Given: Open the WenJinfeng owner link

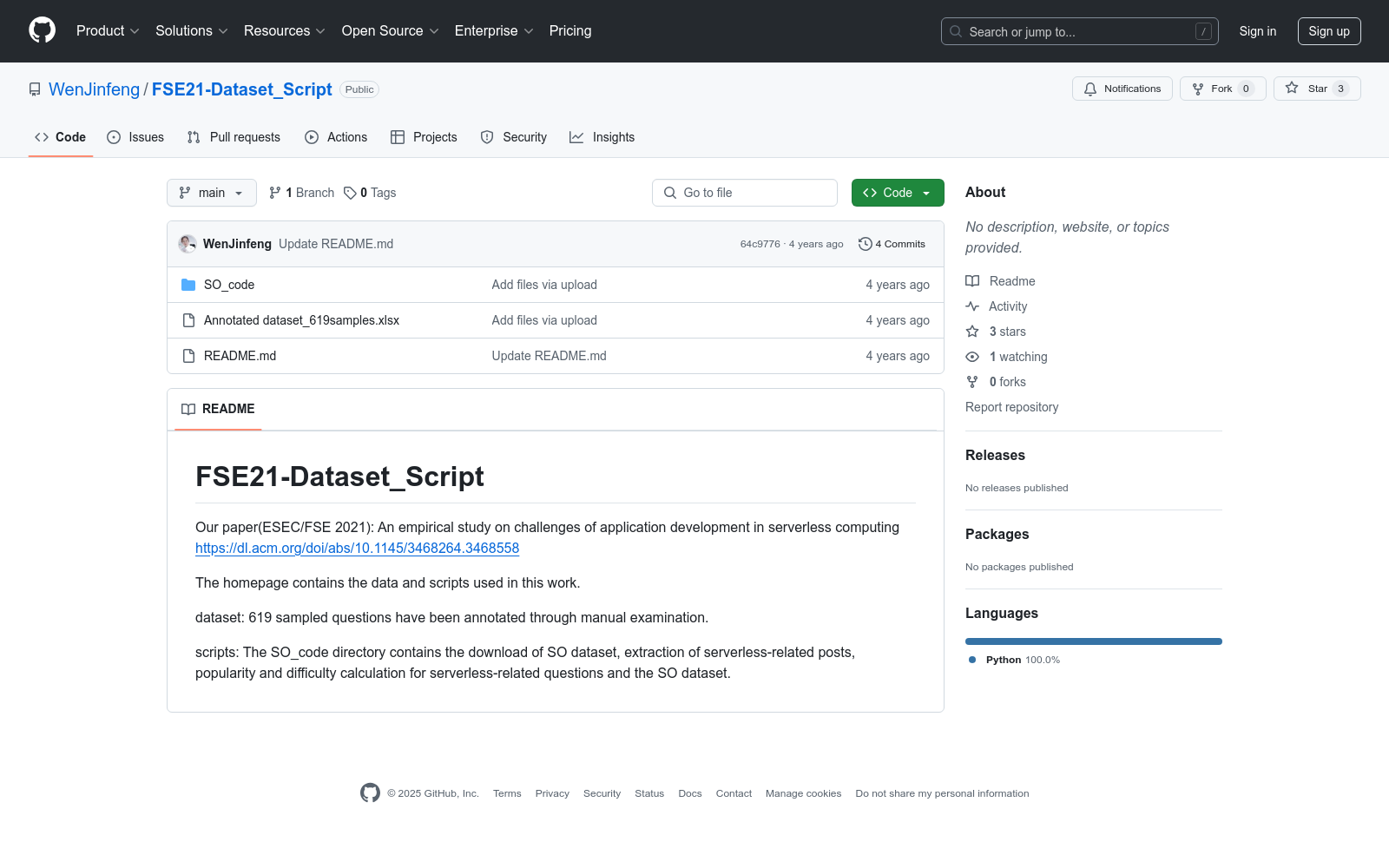Looking at the screenshot, I should tap(94, 89).
